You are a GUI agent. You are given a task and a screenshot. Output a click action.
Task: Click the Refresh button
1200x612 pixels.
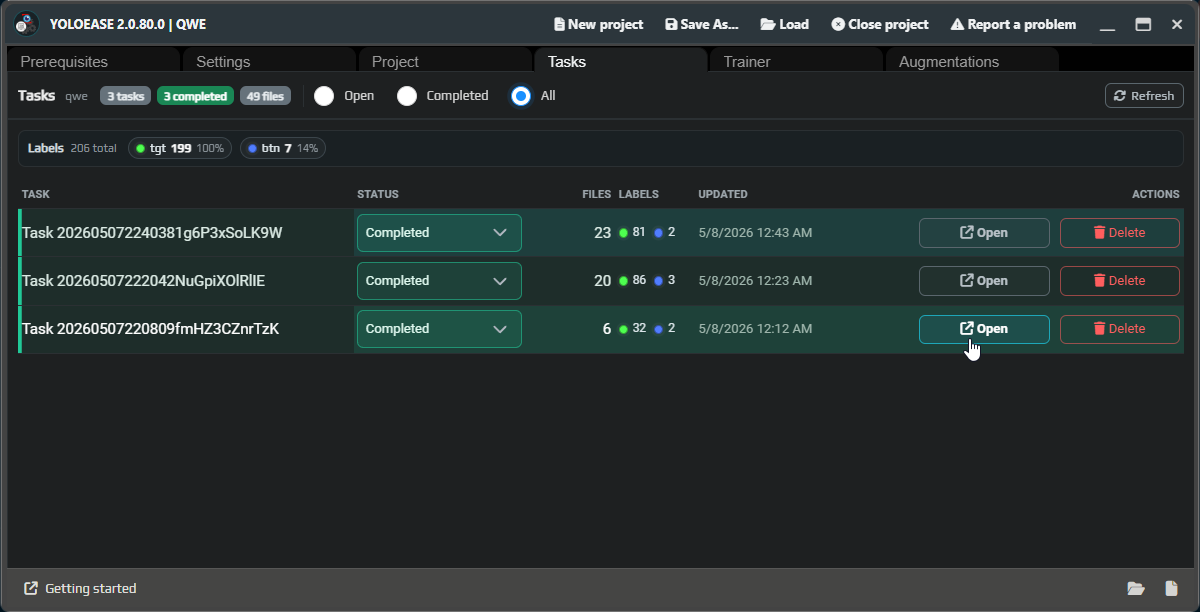point(1144,96)
